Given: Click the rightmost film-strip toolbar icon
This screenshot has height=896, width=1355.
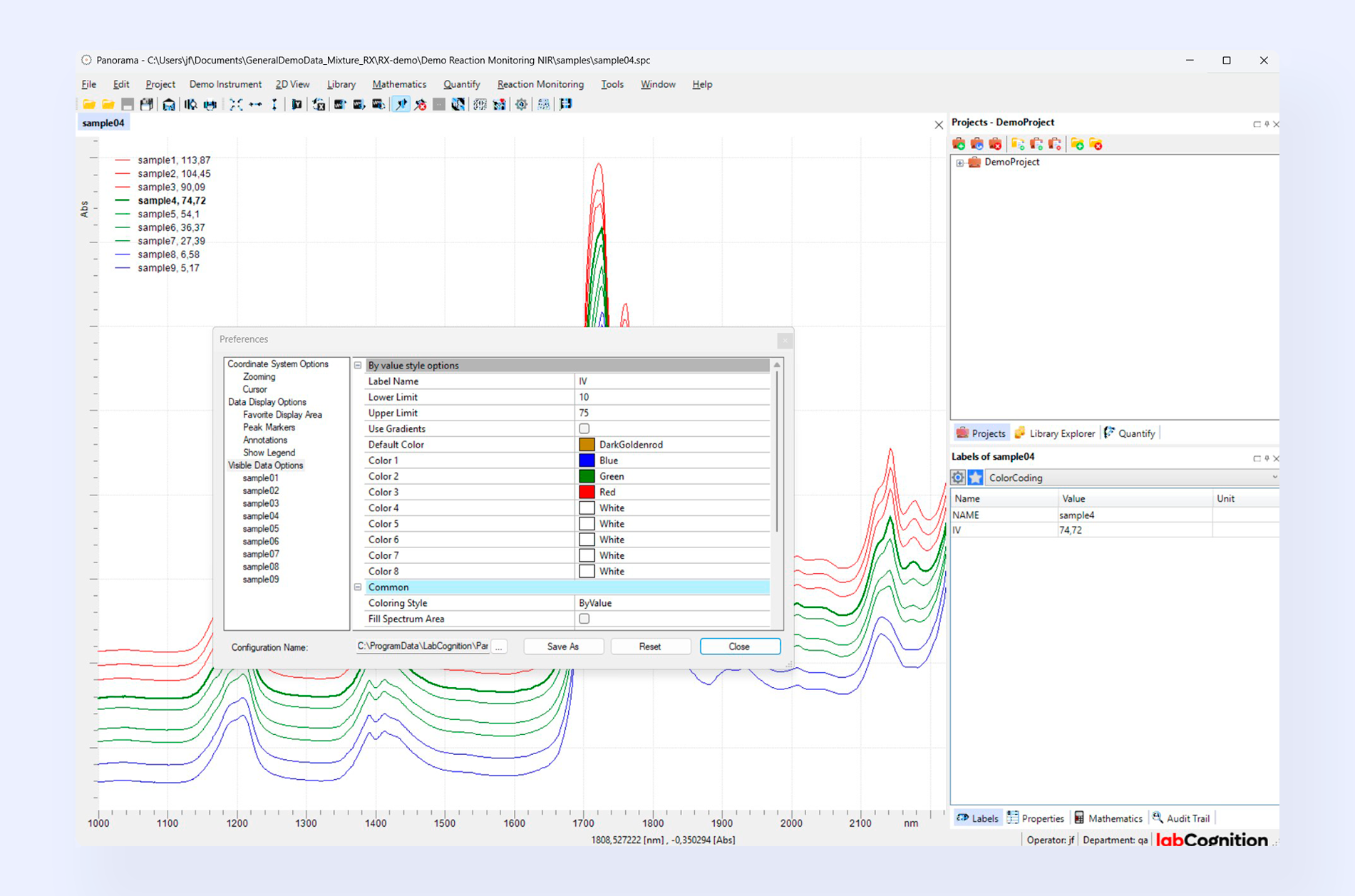Looking at the screenshot, I should coord(566,105).
